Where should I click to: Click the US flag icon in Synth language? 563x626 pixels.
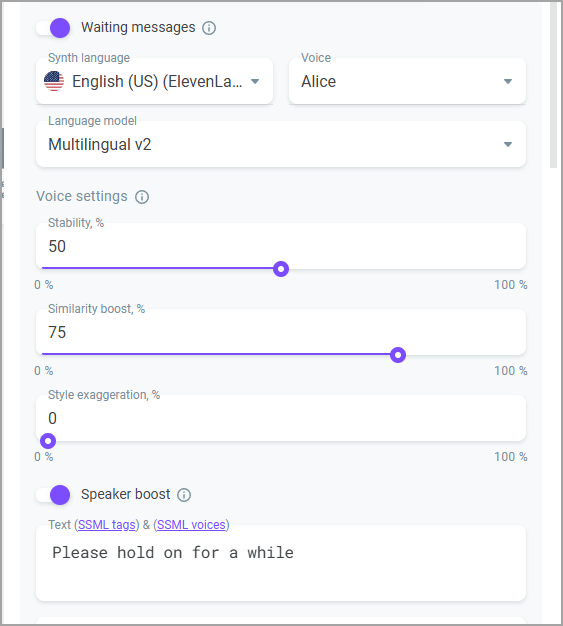(54, 81)
